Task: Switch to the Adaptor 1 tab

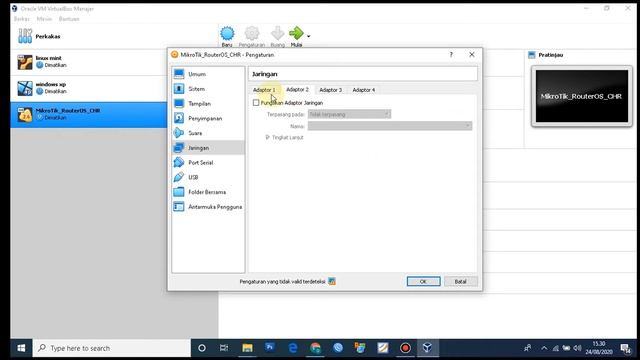Action: click(x=264, y=90)
